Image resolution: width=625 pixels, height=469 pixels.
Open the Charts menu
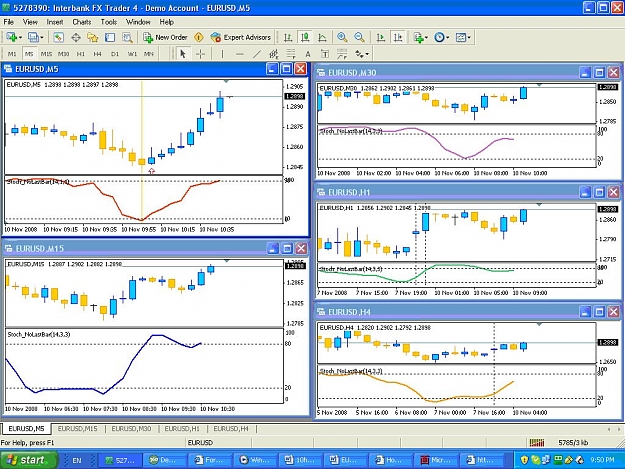81,22
